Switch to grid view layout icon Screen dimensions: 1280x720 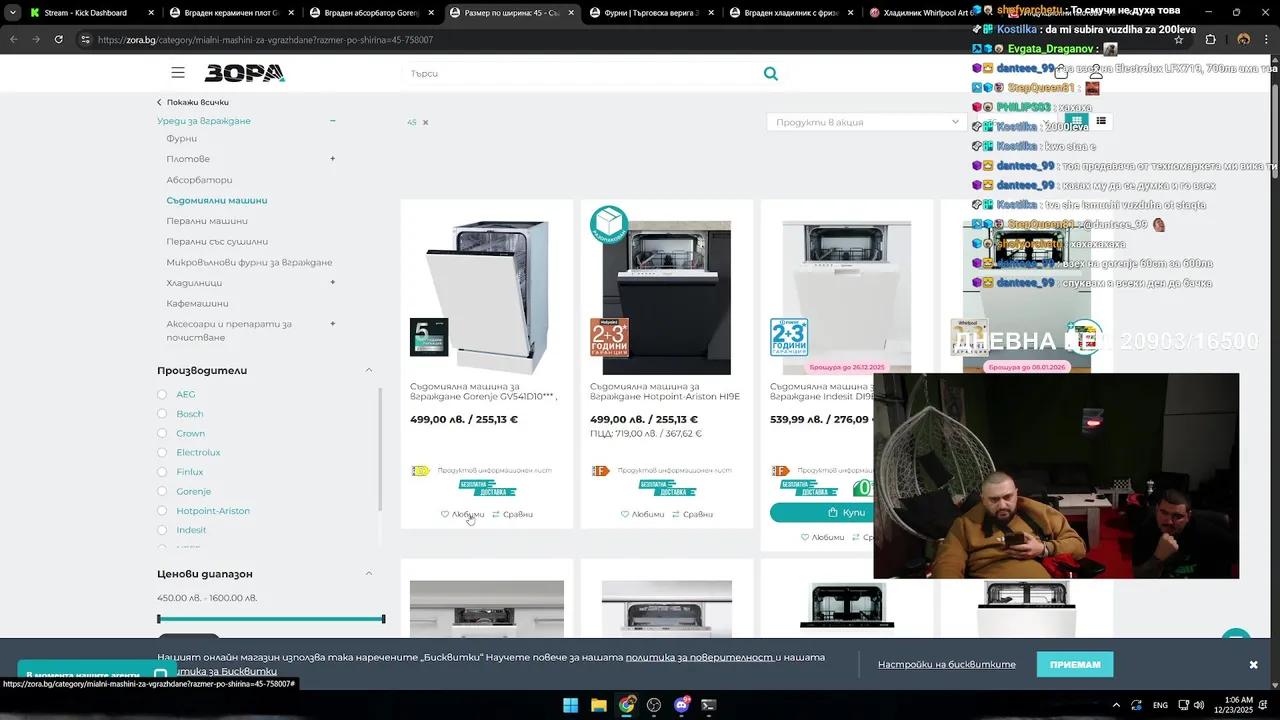[1076, 121]
